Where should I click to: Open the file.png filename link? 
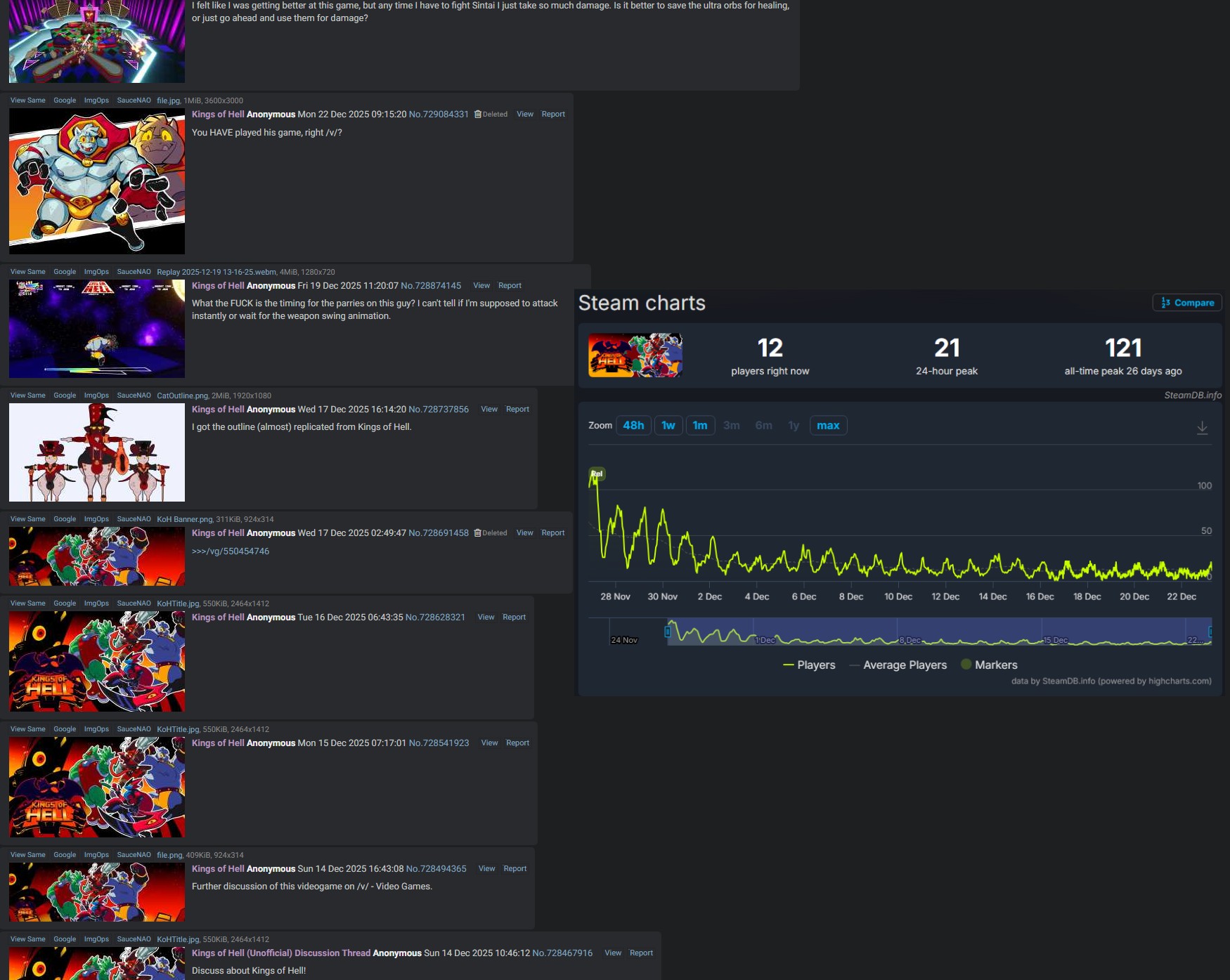[169, 855]
